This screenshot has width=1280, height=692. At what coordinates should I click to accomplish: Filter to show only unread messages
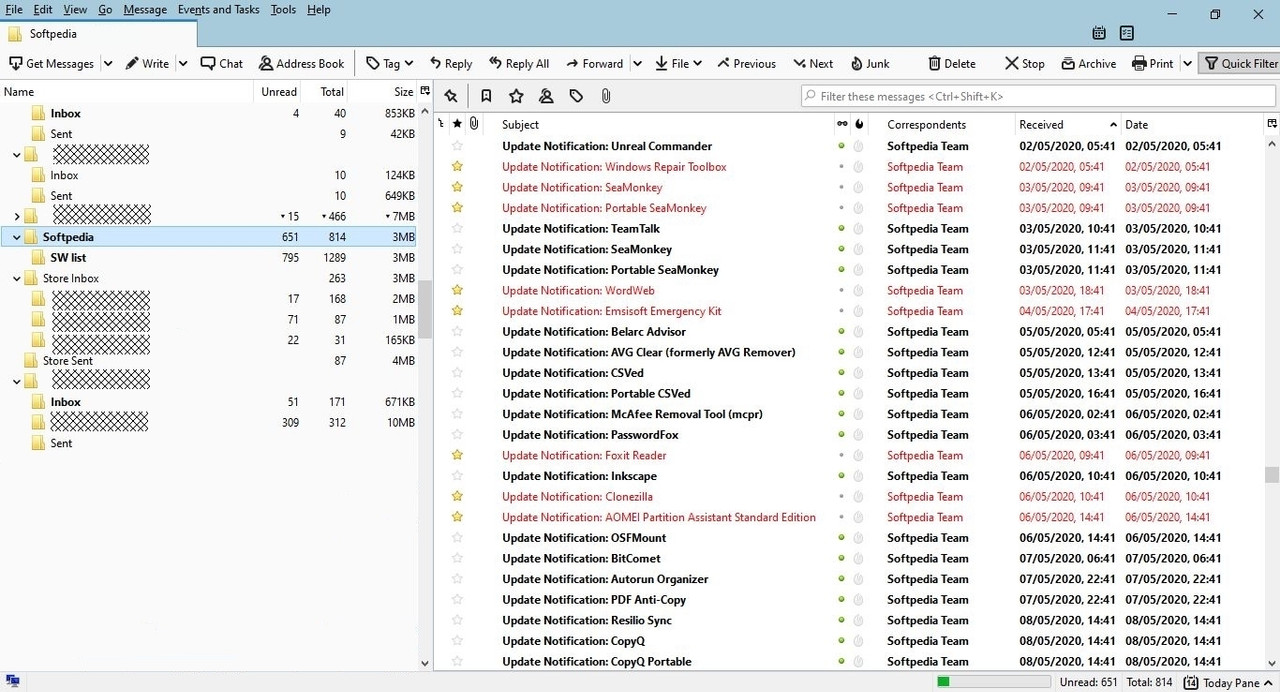coord(486,96)
